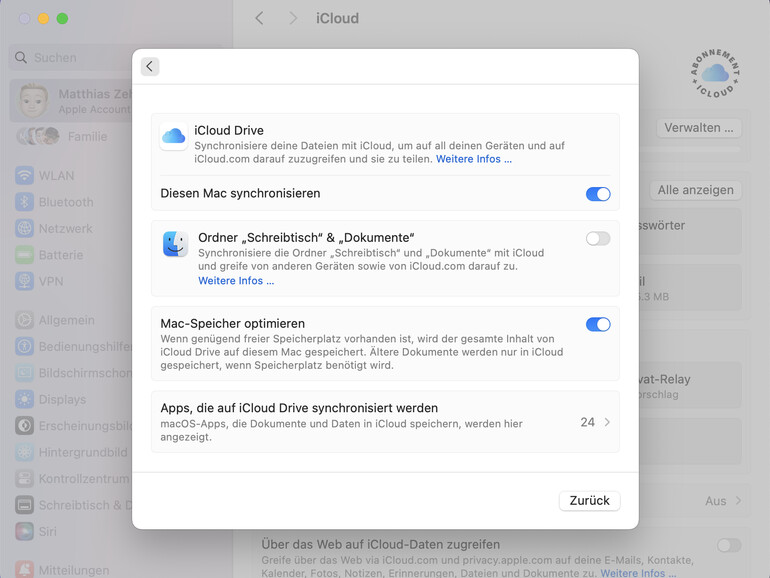Select Schreibtisch & Dock icon in sidebar
The height and width of the screenshot is (578, 770).
pos(24,505)
